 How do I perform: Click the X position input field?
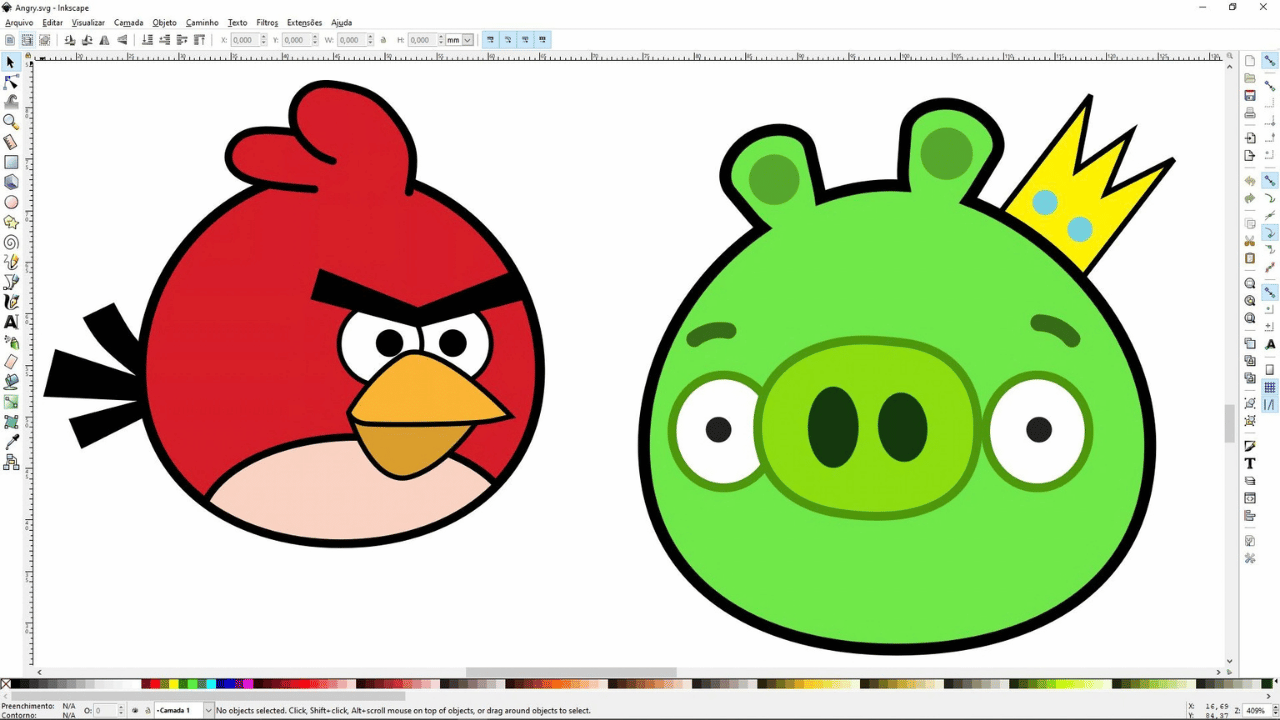pyautogui.click(x=248, y=40)
